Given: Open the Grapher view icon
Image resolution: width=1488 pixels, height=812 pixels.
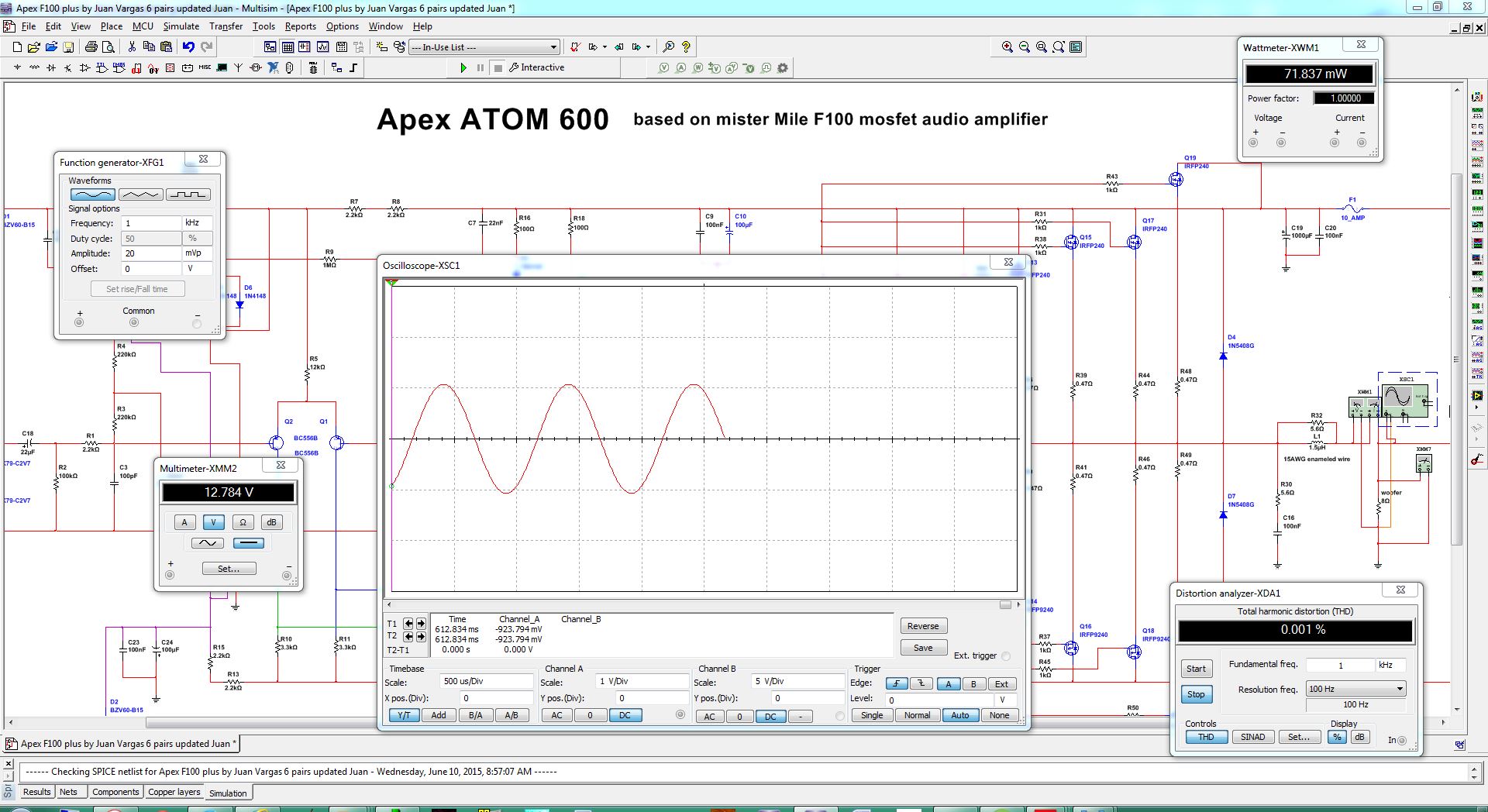Looking at the screenshot, I should [322, 47].
